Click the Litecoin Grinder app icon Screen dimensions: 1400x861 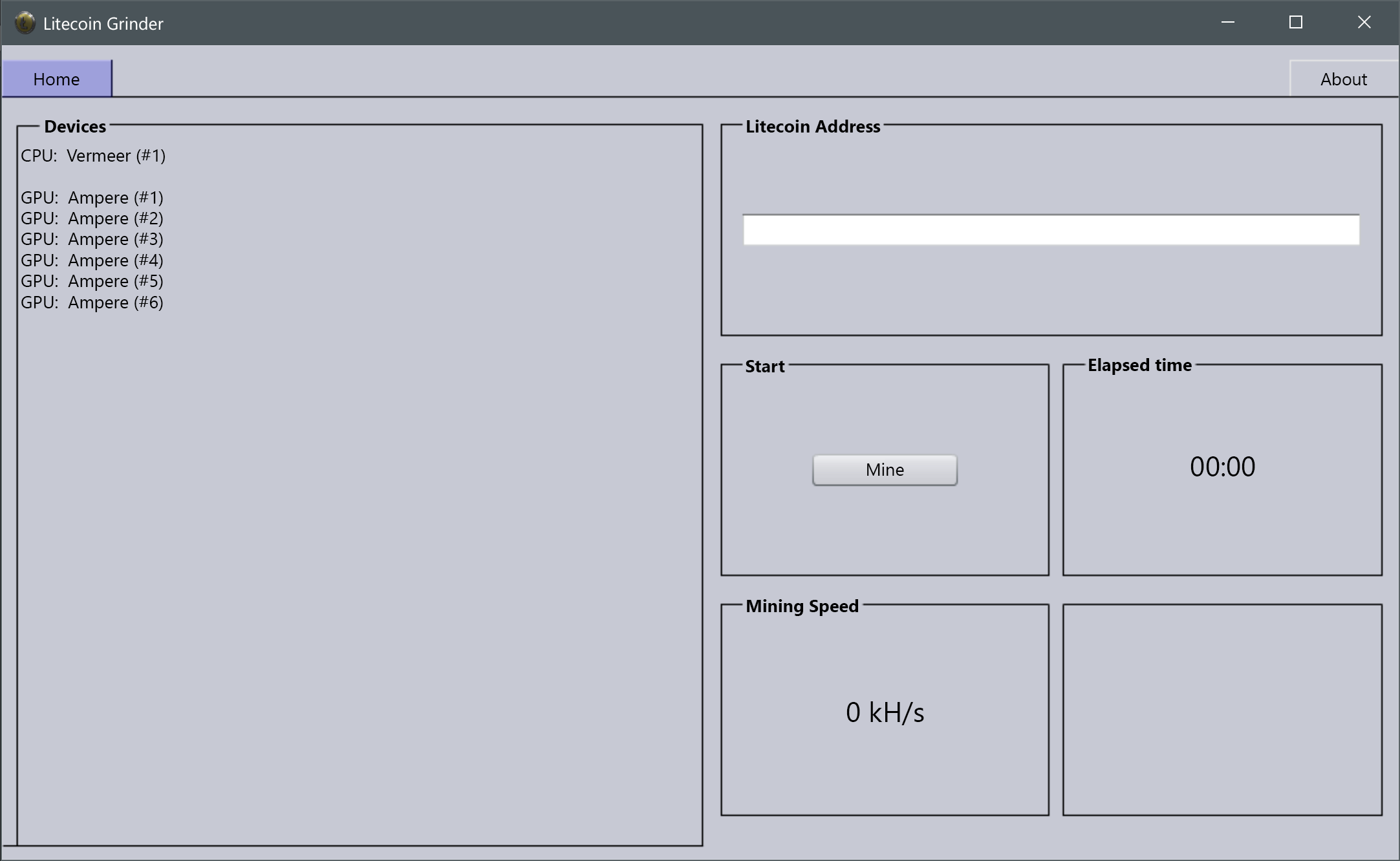point(25,23)
